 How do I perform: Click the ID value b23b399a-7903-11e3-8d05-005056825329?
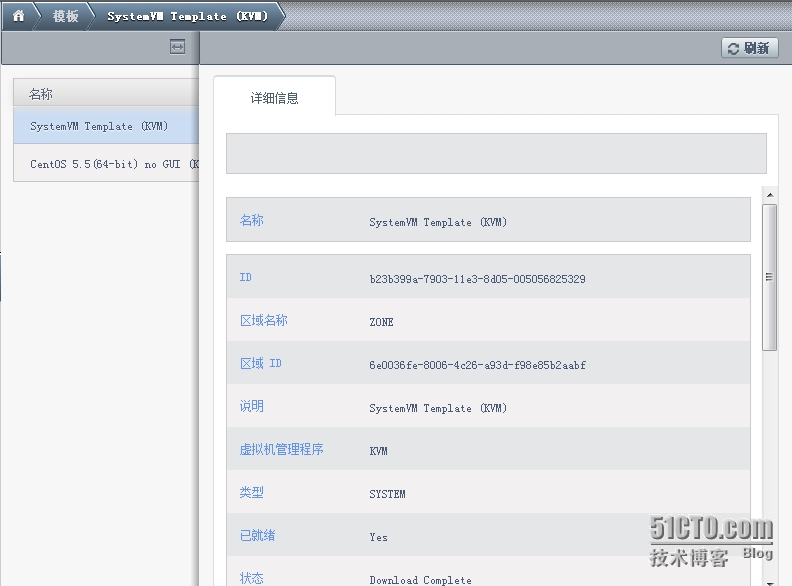[x=477, y=279]
